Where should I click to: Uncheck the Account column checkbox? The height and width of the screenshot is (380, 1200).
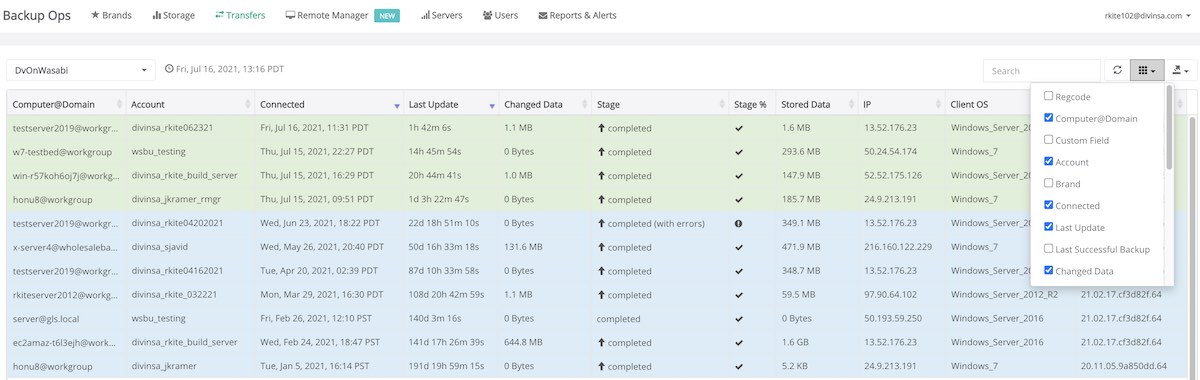pyautogui.click(x=1048, y=162)
